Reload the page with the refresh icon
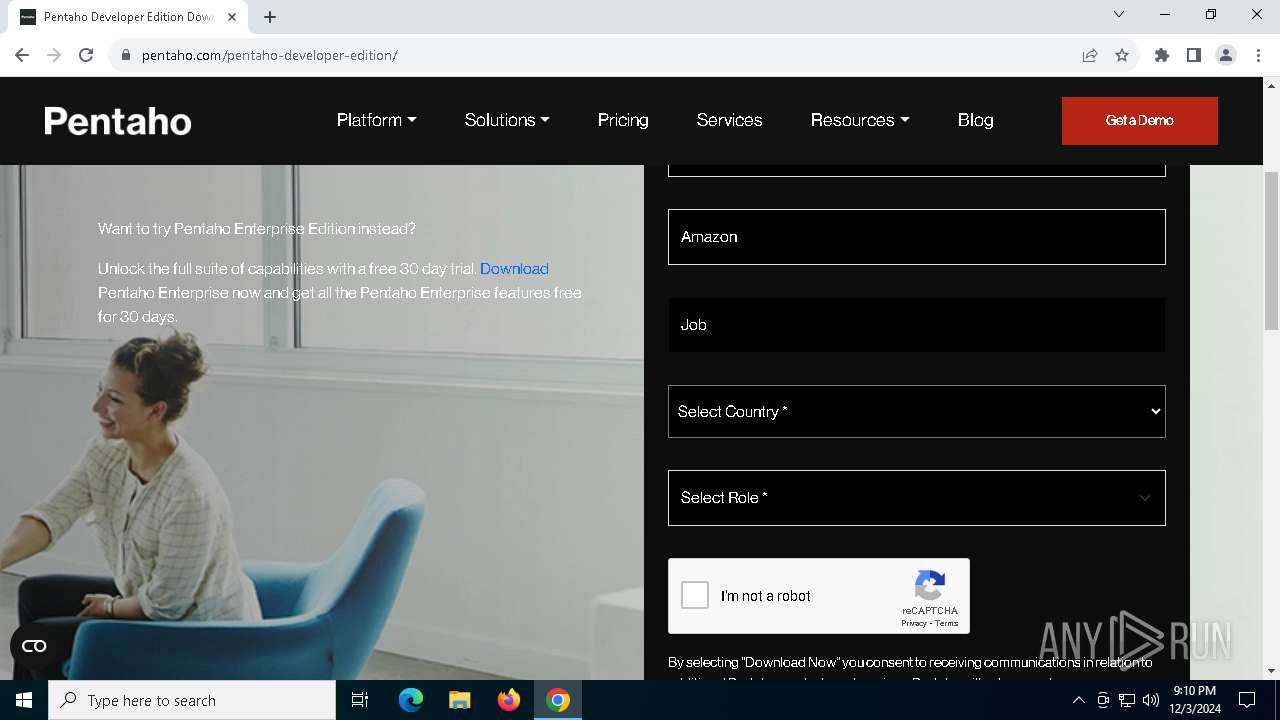This screenshot has width=1280, height=720. [86, 55]
